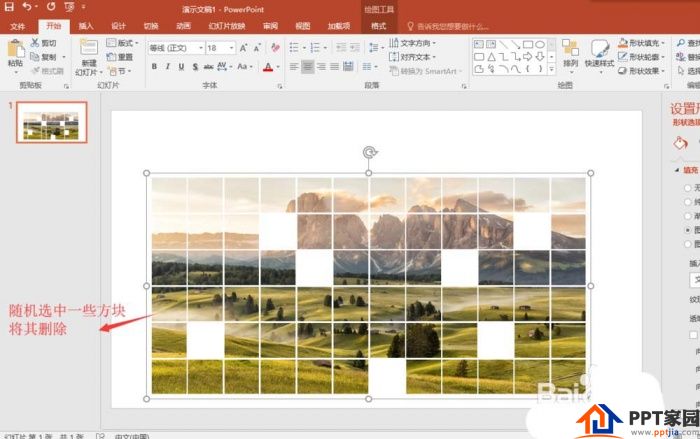
Task: Switch to the Insert (插入) tab
Action: click(86, 26)
